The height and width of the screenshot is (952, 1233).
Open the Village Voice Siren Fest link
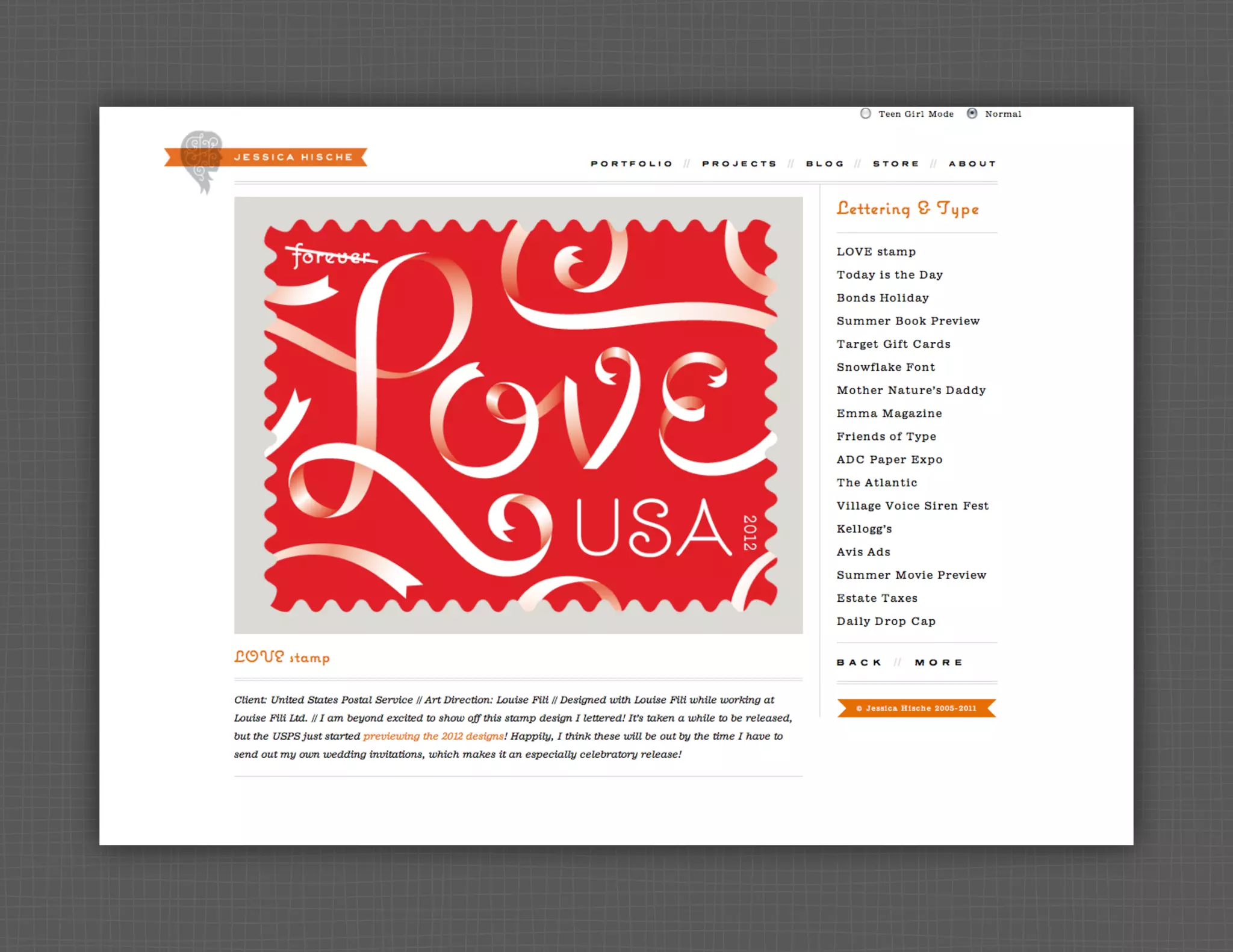pyautogui.click(x=912, y=506)
